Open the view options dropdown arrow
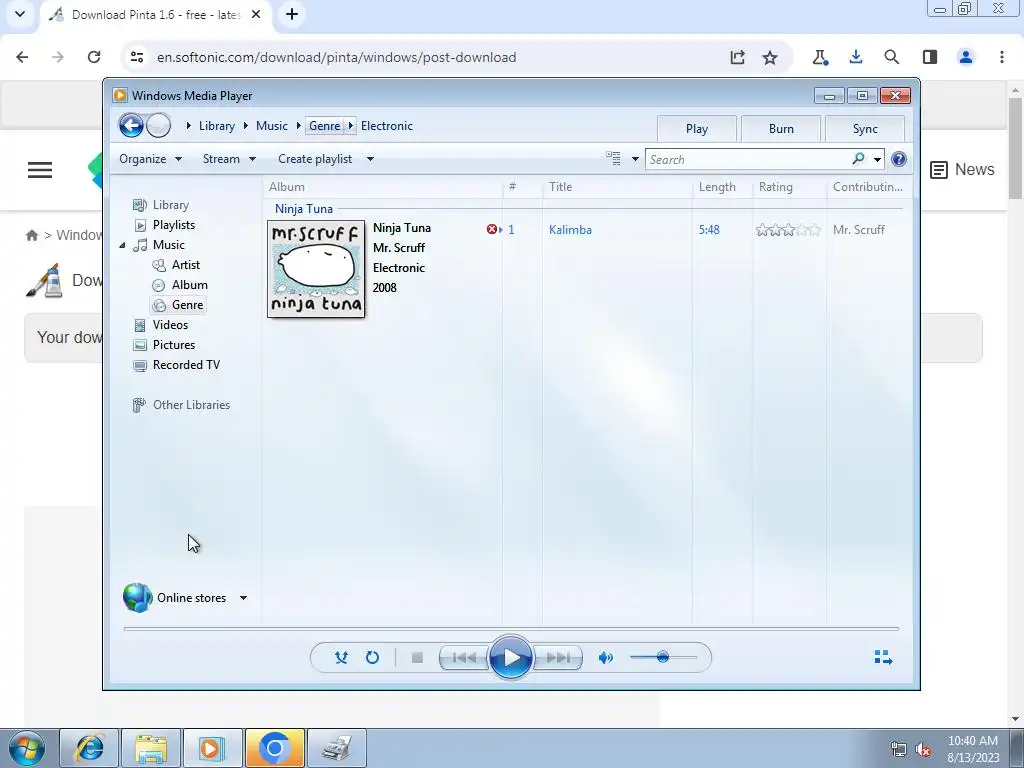This screenshot has width=1024, height=768. click(x=635, y=159)
